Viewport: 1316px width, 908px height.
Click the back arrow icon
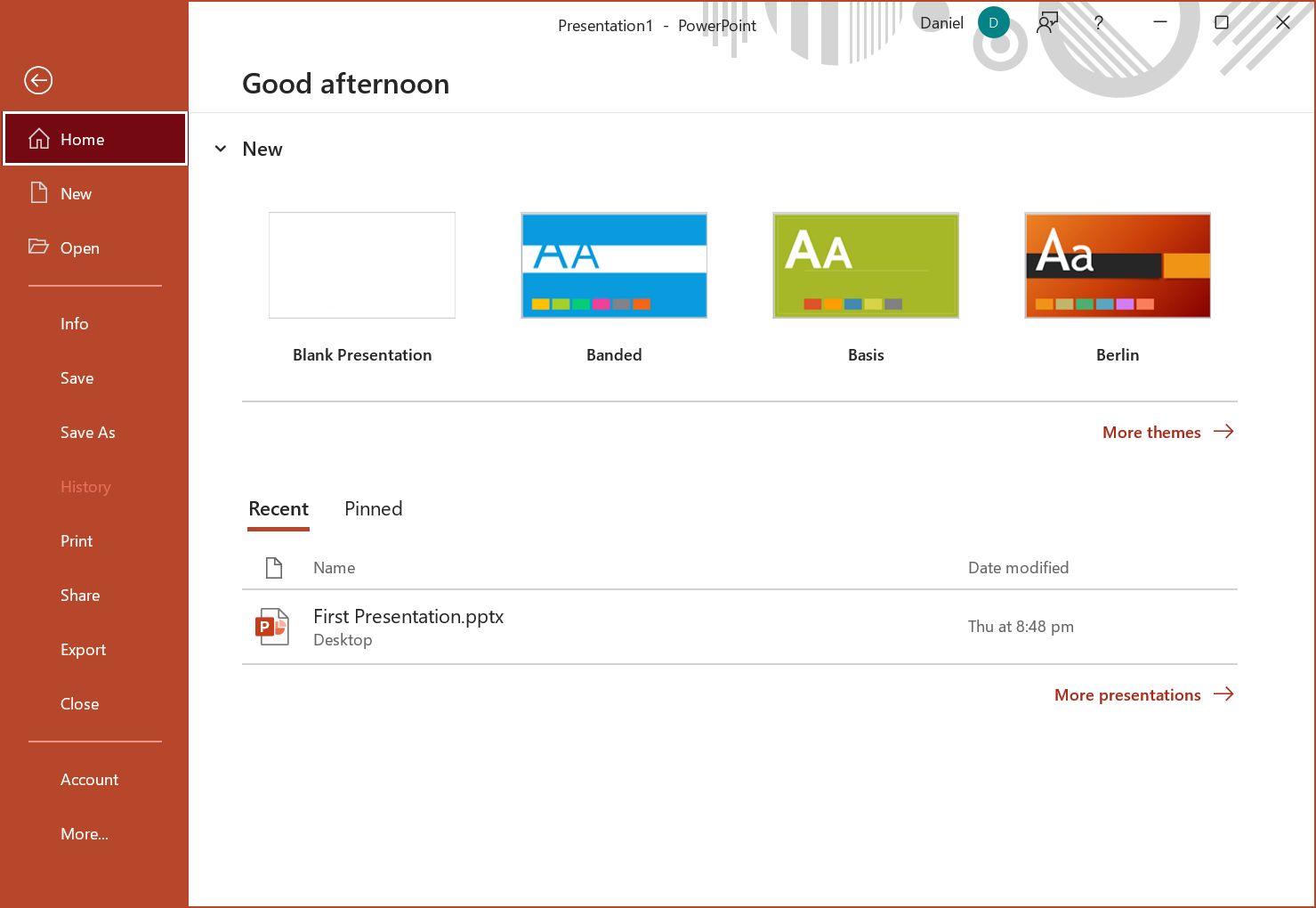pyautogui.click(x=38, y=81)
